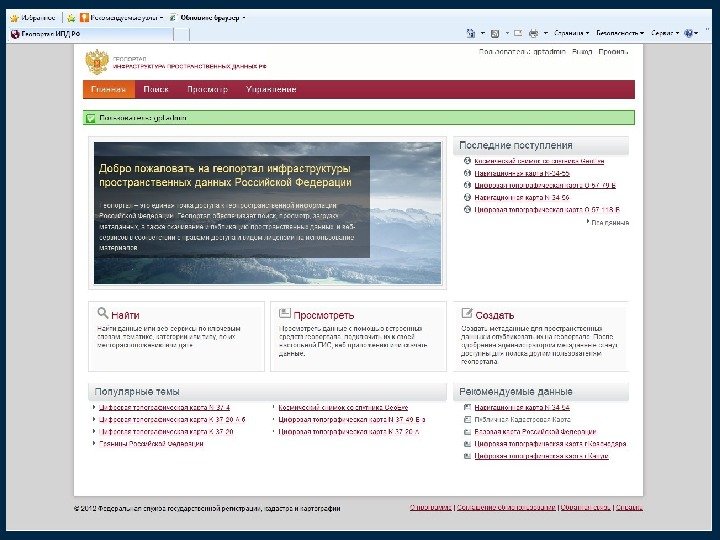Open the Цифровая топографическая карта г.Краснодара link

click(550, 444)
